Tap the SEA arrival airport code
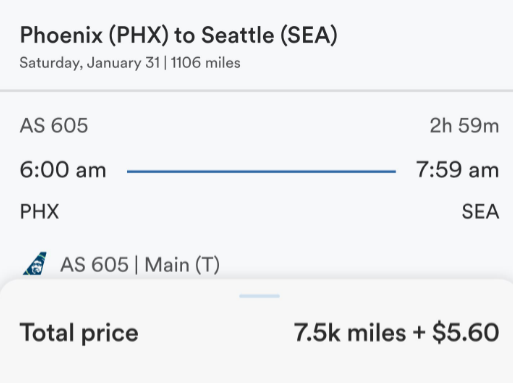The width and height of the screenshot is (513, 383). 480,211
